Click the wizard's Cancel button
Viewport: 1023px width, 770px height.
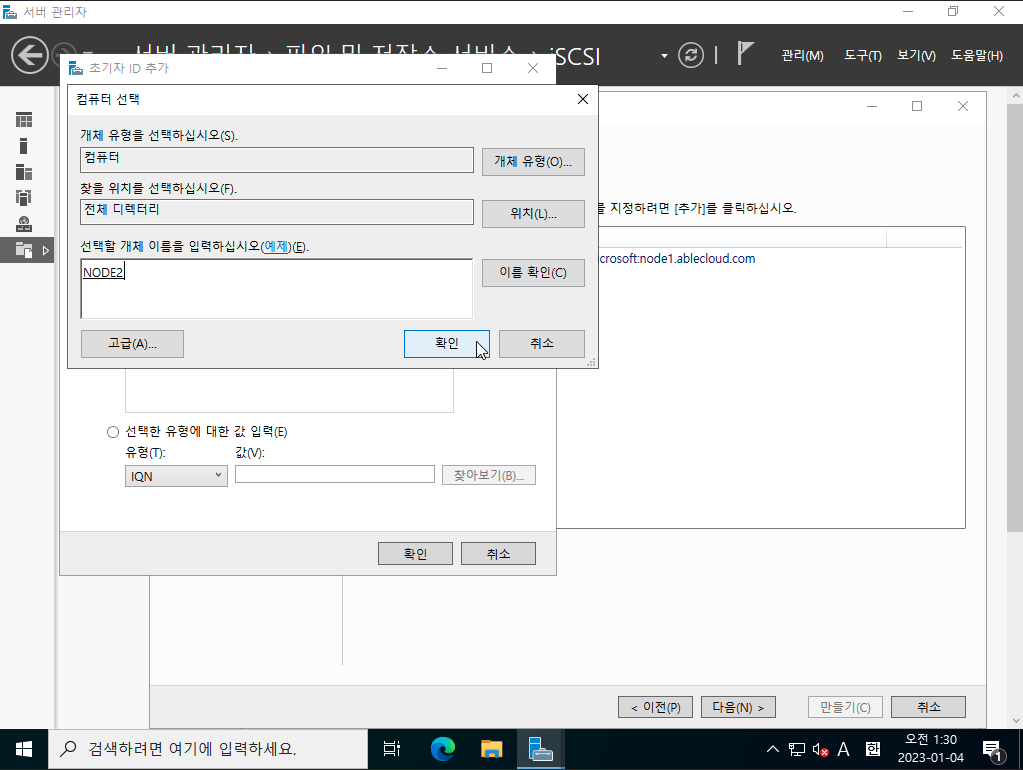coord(928,707)
